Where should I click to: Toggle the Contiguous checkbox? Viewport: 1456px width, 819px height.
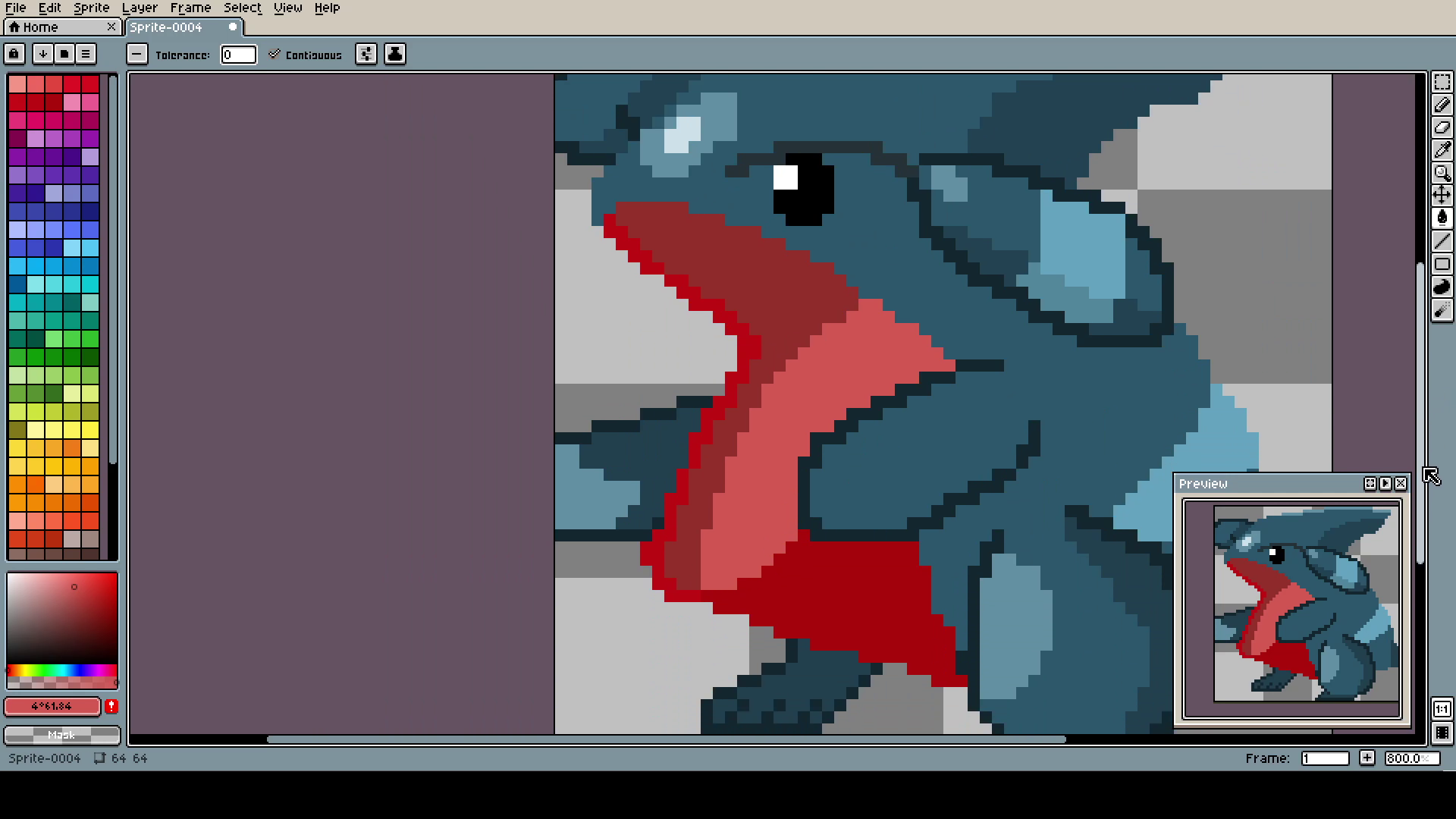click(306, 55)
